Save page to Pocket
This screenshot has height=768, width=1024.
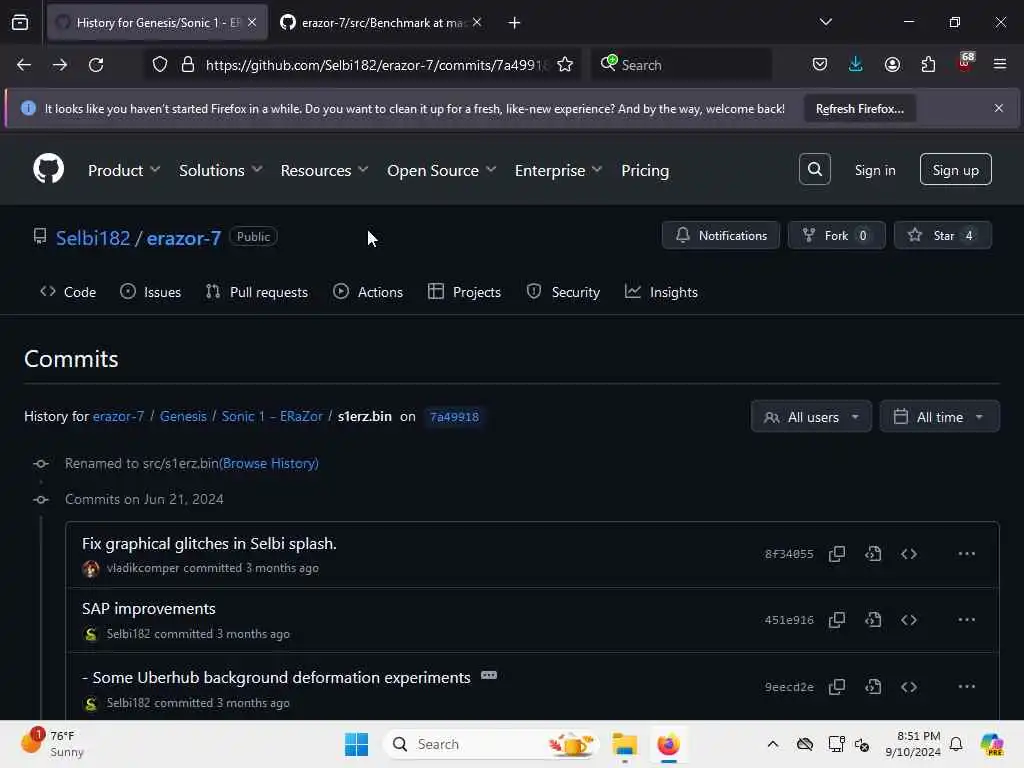coord(820,65)
